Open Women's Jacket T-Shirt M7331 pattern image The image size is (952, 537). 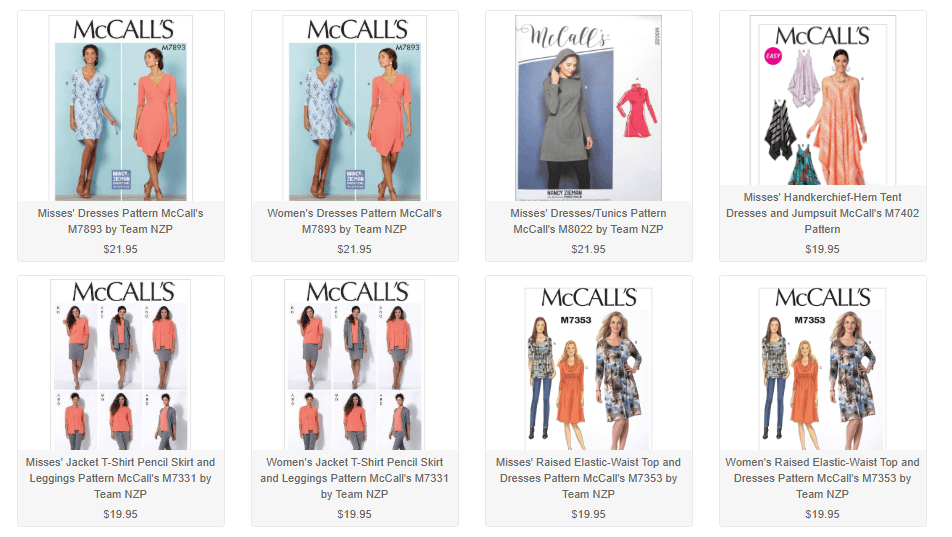355,364
